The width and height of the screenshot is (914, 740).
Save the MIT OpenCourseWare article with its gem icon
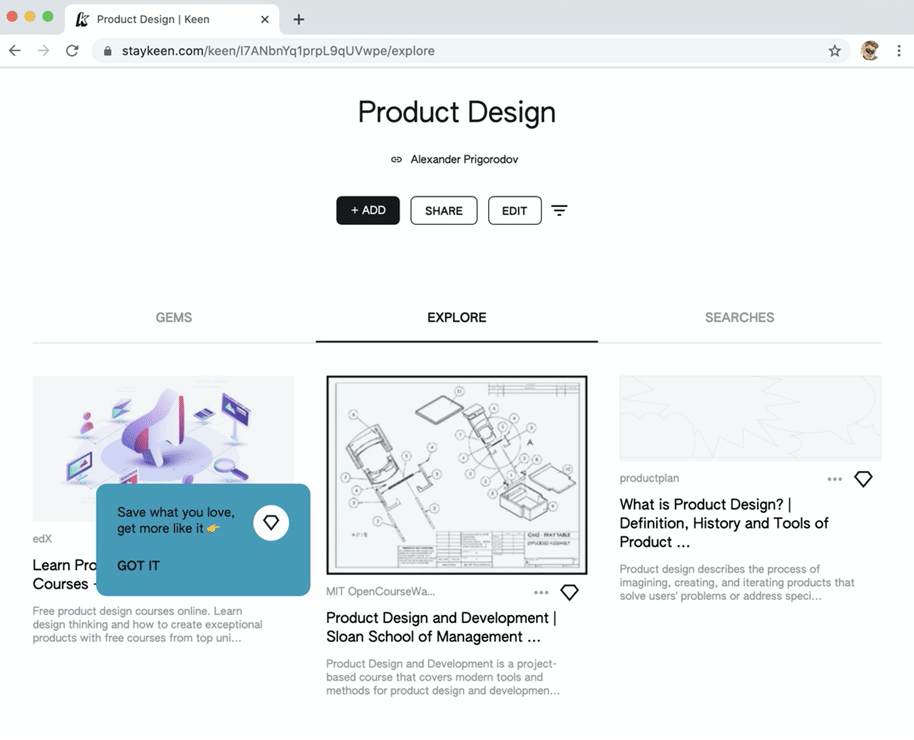570,592
